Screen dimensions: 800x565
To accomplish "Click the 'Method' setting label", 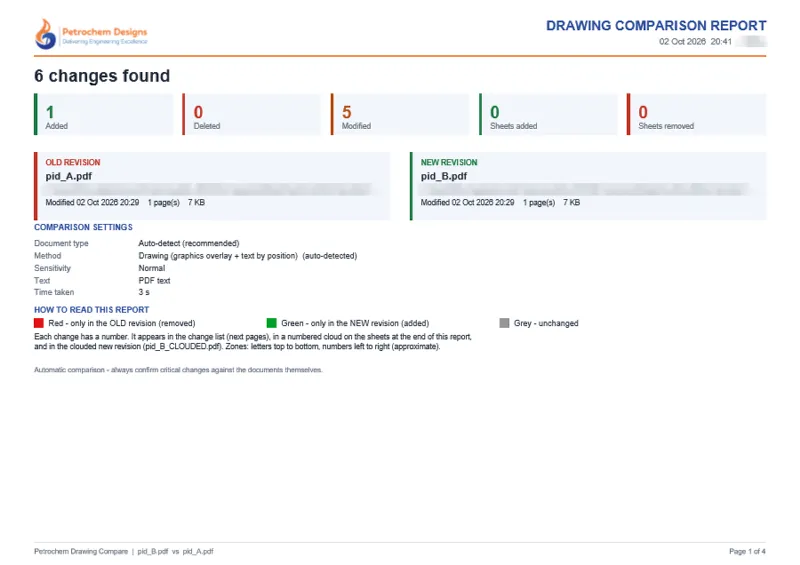I will tap(47, 256).
